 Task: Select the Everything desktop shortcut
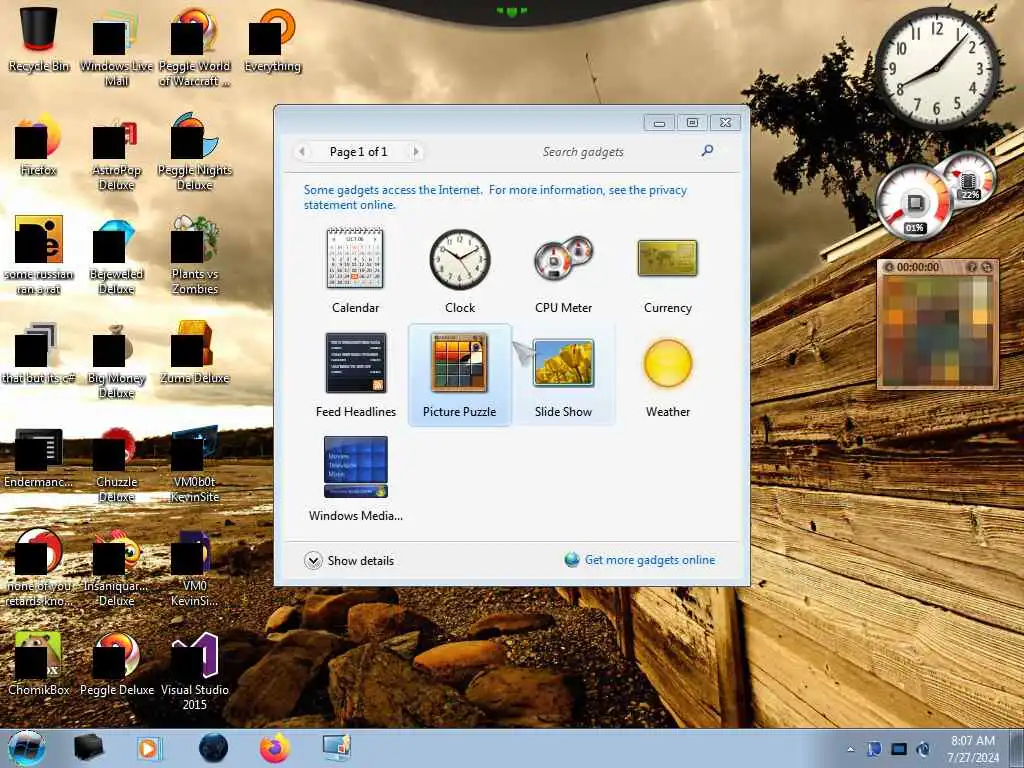point(272,40)
